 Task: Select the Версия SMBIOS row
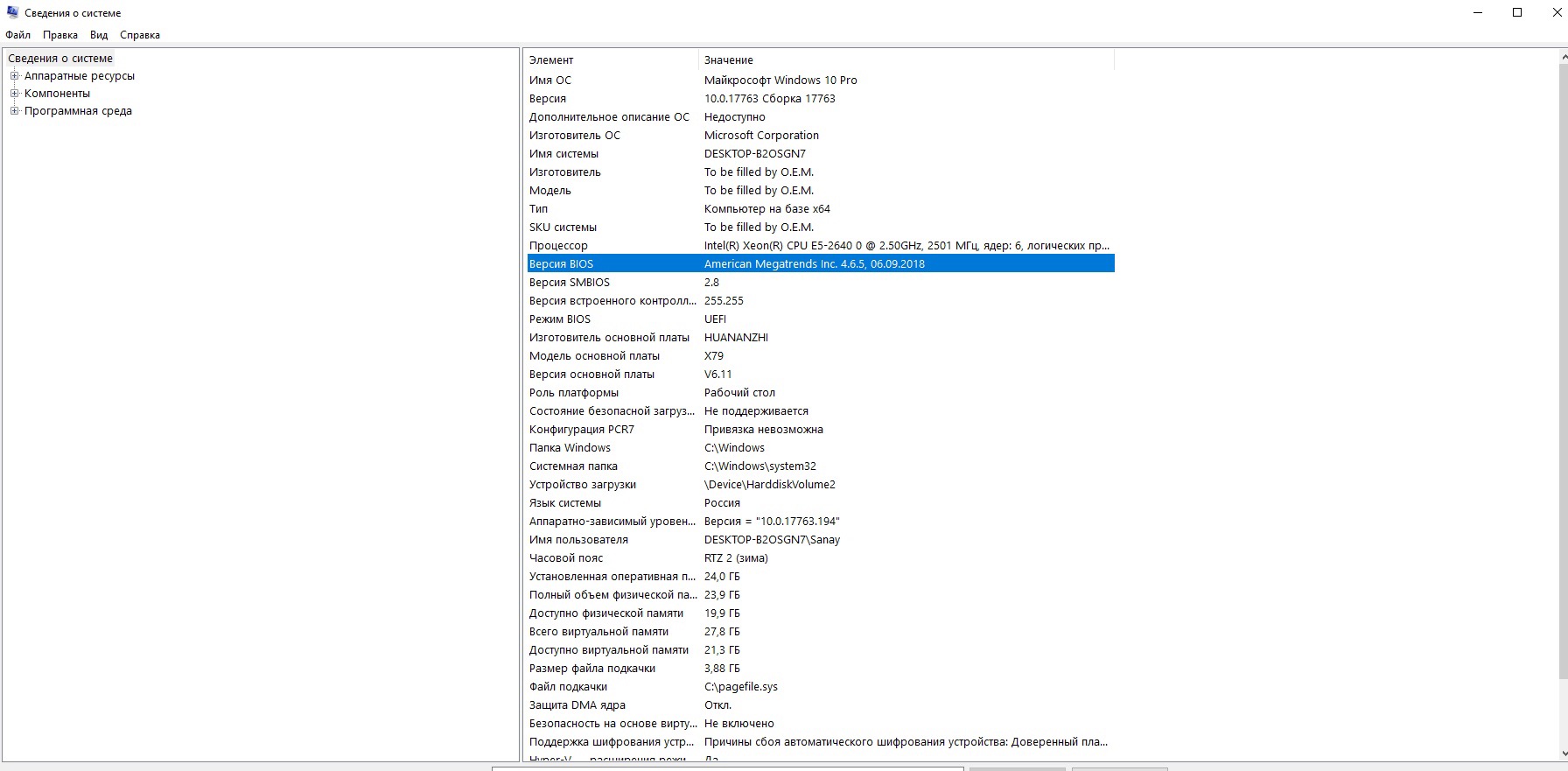coord(819,283)
